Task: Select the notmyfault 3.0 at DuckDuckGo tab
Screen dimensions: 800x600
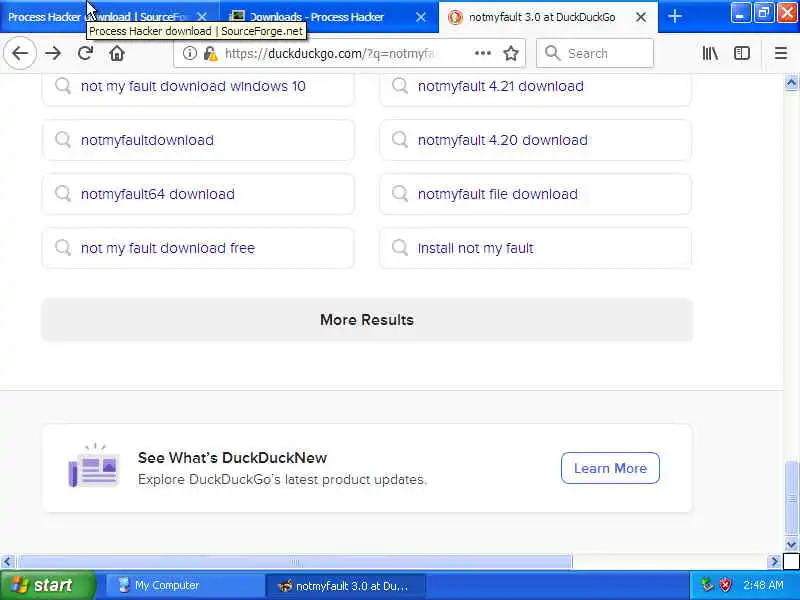Action: [x=542, y=17]
